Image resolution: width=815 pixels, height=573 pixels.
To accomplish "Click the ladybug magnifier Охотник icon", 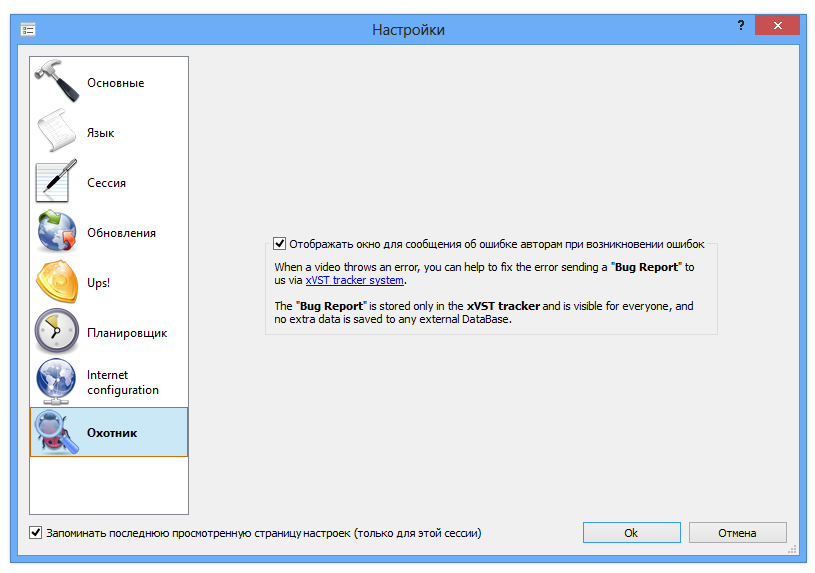I will coord(57,432).
